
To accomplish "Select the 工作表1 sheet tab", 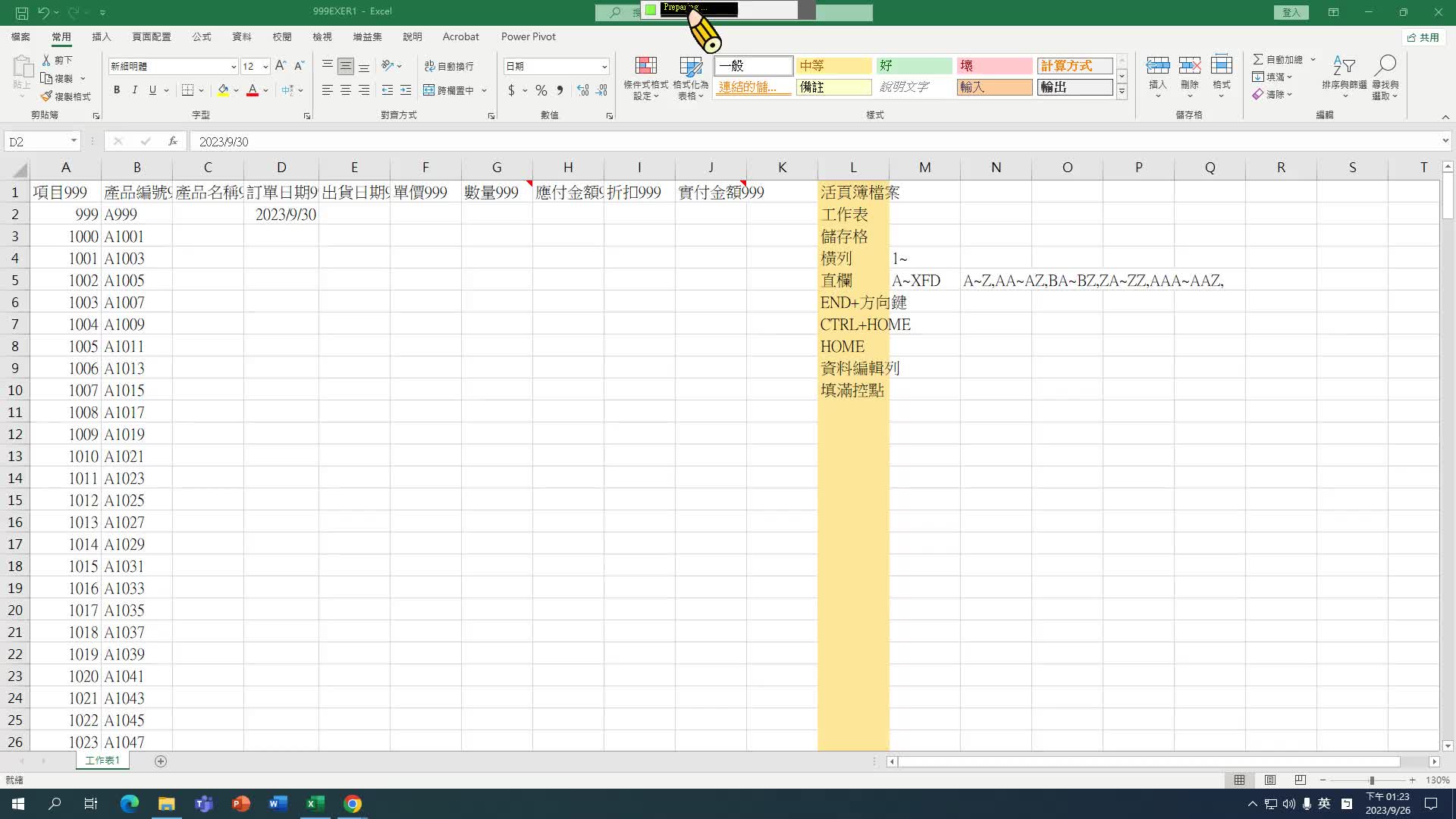I will [102, 761].
